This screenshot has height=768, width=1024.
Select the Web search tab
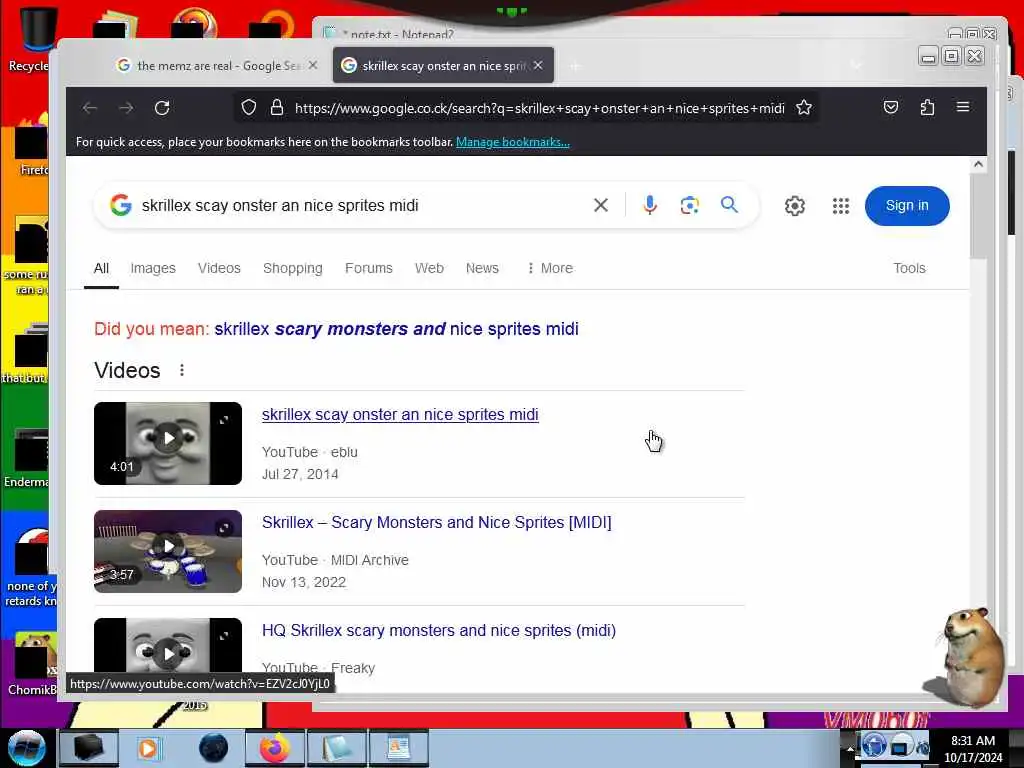[x=429, y=268]
